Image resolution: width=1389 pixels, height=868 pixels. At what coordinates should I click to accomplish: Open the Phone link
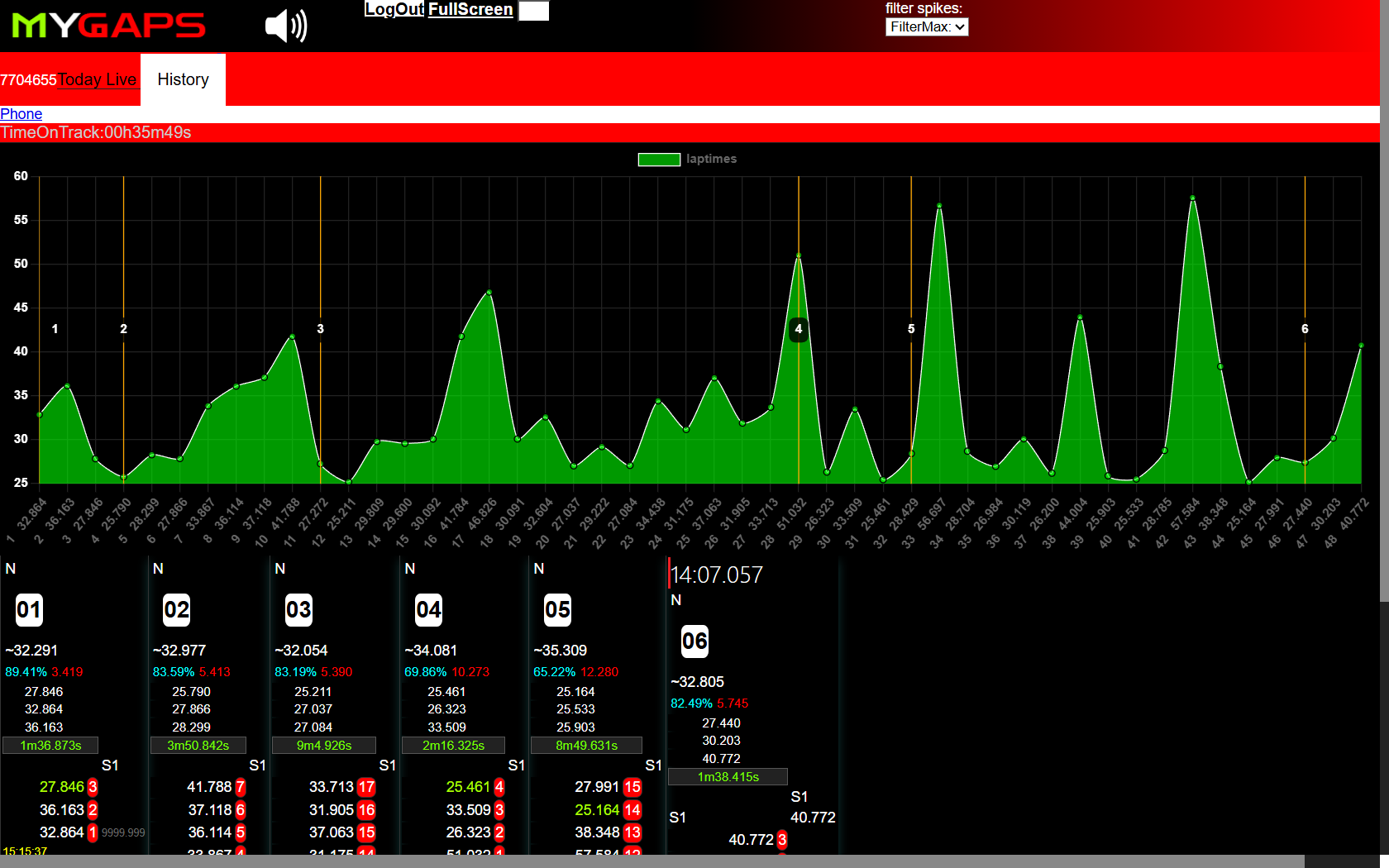pos(21,114)
